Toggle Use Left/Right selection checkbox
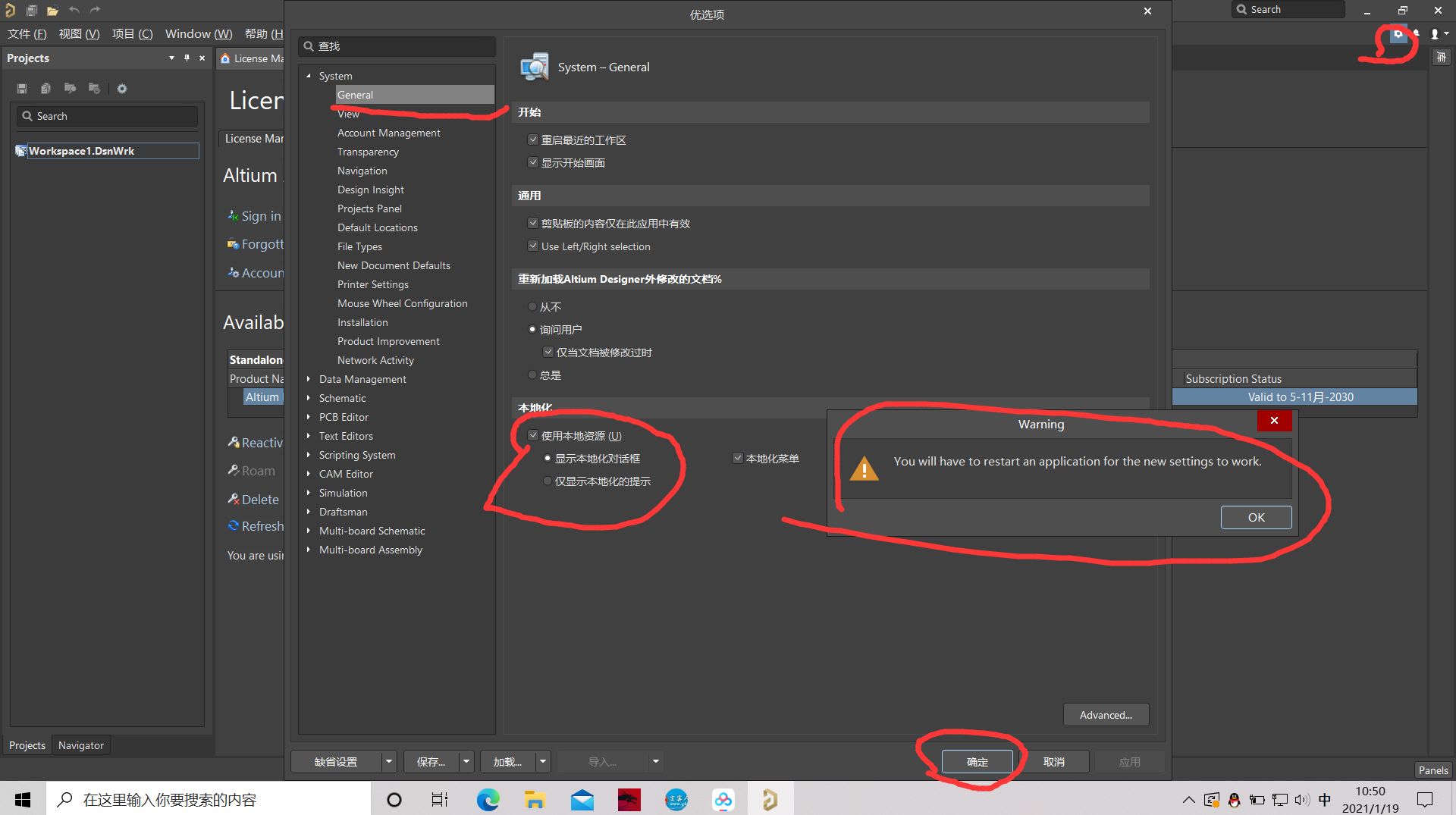Screen dimensions: 1456x815 click(532, 246)
